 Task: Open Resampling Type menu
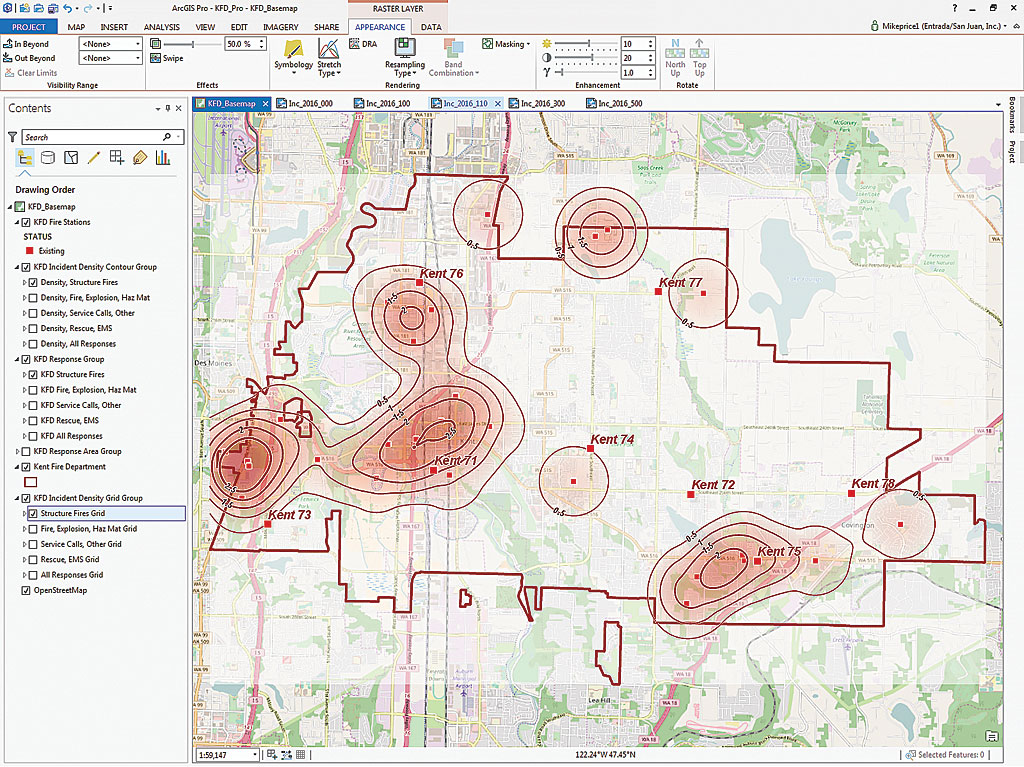[405, 57]
